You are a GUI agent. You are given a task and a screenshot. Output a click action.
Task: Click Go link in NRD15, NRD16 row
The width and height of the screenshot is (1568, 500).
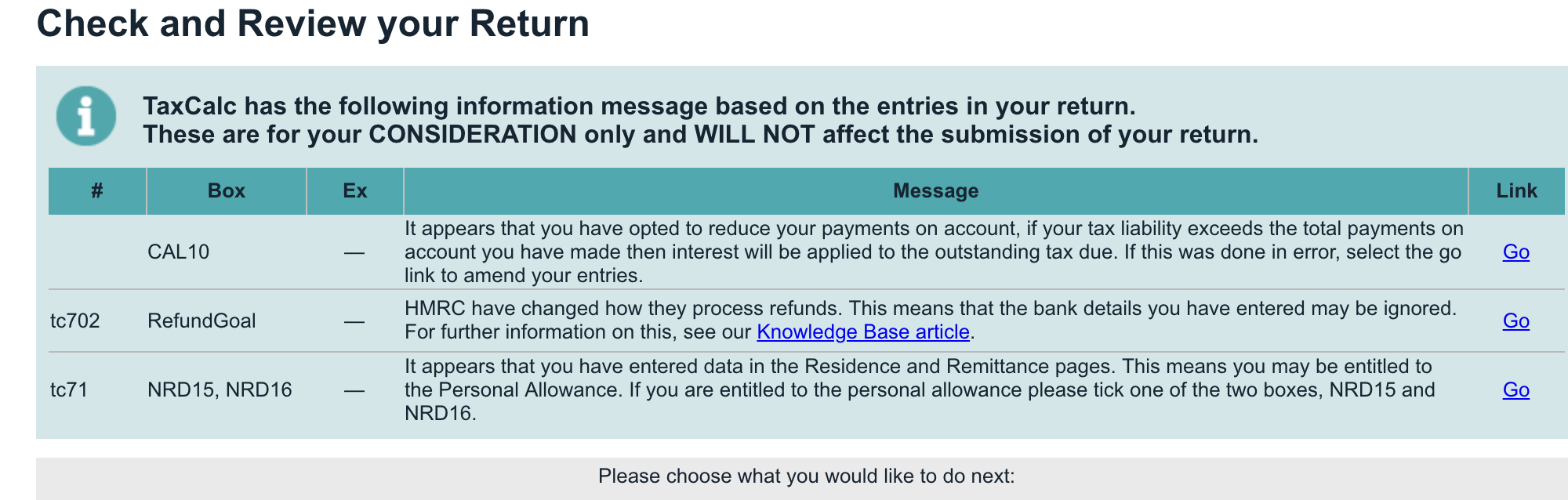click(x=1515, y=389)
